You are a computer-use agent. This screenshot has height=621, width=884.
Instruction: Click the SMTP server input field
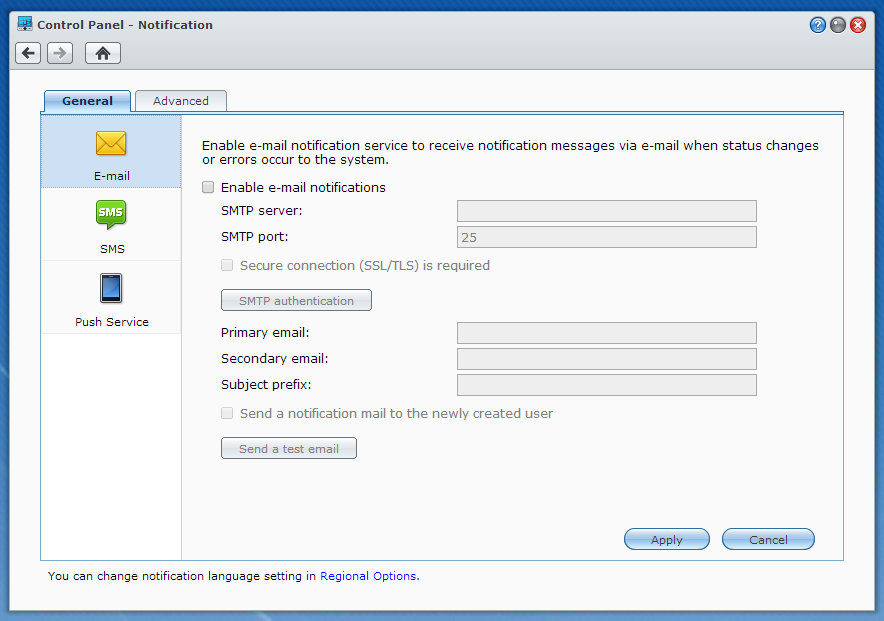pos(606,211)
